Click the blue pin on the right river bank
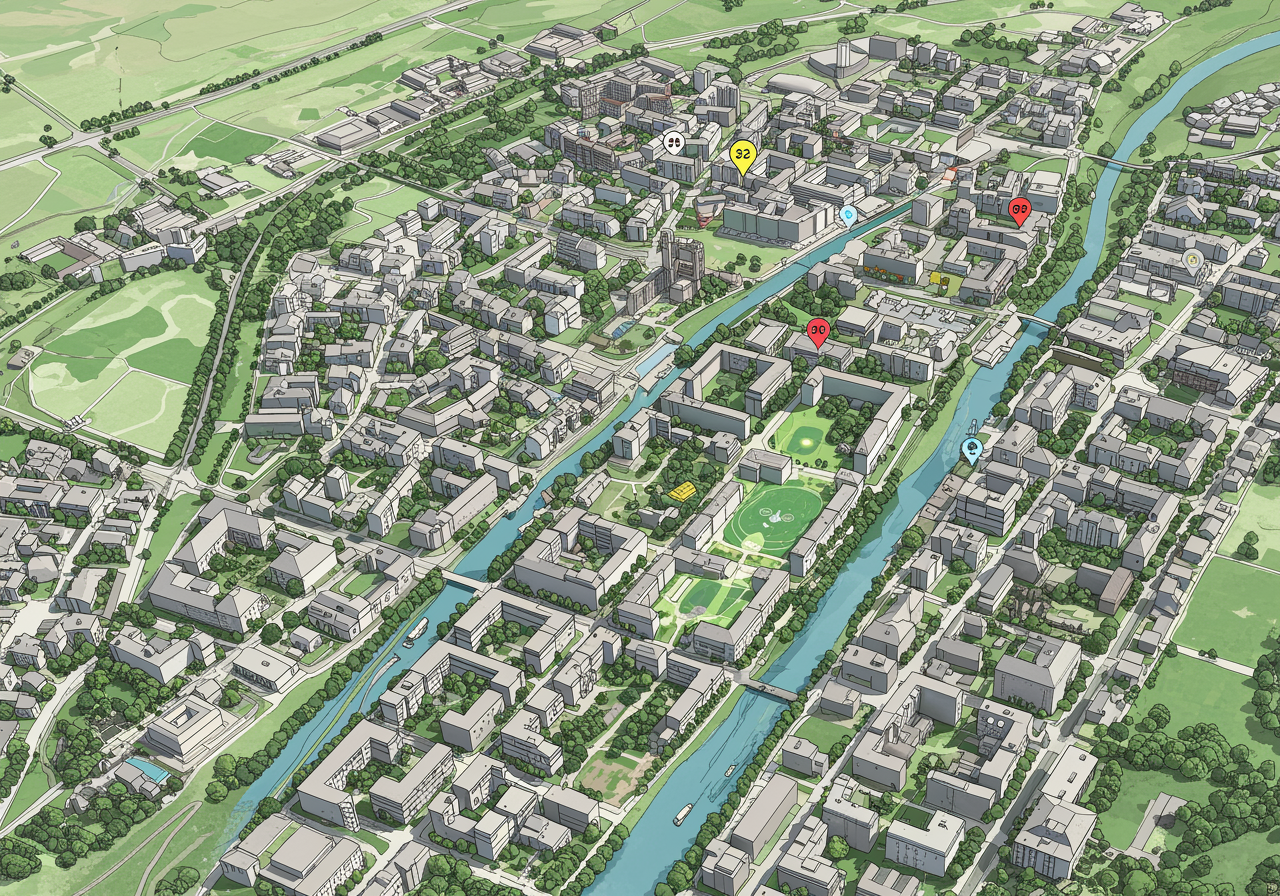Image resolution: width=1280 pixels, height=896 pixels. 969,451
